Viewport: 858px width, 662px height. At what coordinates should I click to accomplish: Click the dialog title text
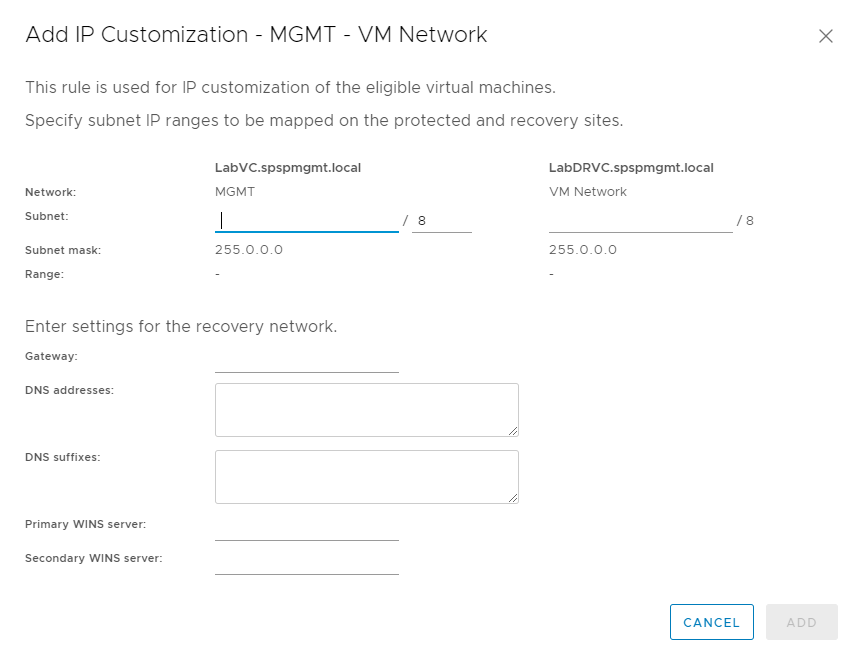256,35
